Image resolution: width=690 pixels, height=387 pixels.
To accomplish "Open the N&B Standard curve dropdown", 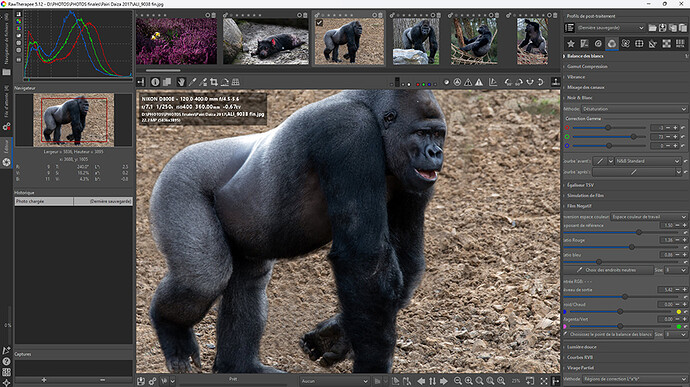I will 648,161.
